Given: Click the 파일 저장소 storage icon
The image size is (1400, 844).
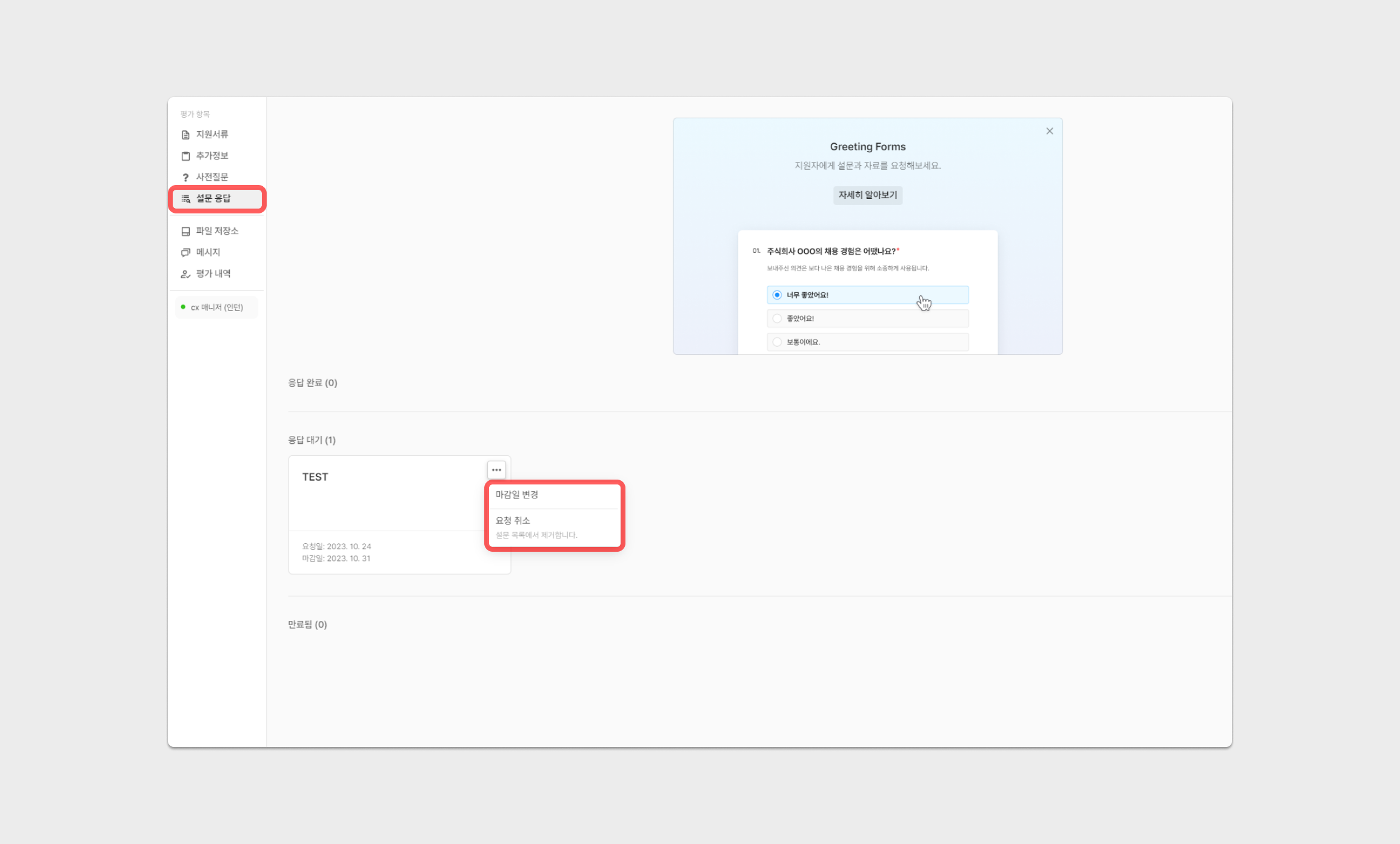Looking at the screenshot, I should coord(185,231).
